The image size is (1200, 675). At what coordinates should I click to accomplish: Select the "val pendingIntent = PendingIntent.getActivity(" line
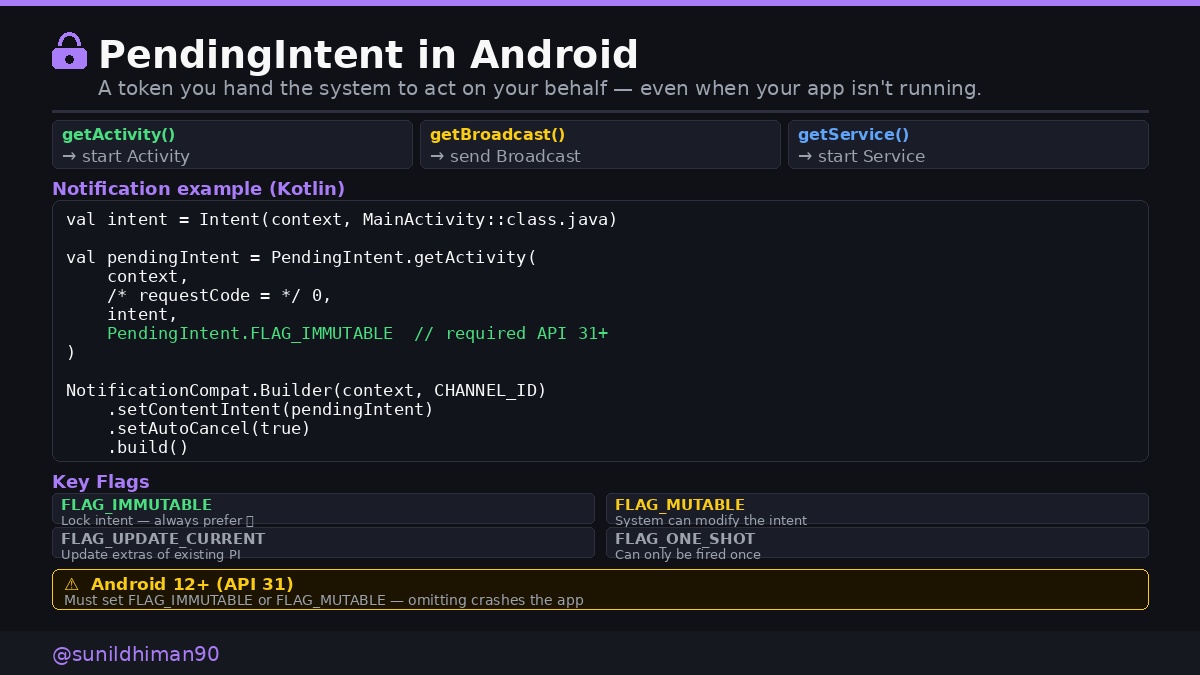[301, 257]
